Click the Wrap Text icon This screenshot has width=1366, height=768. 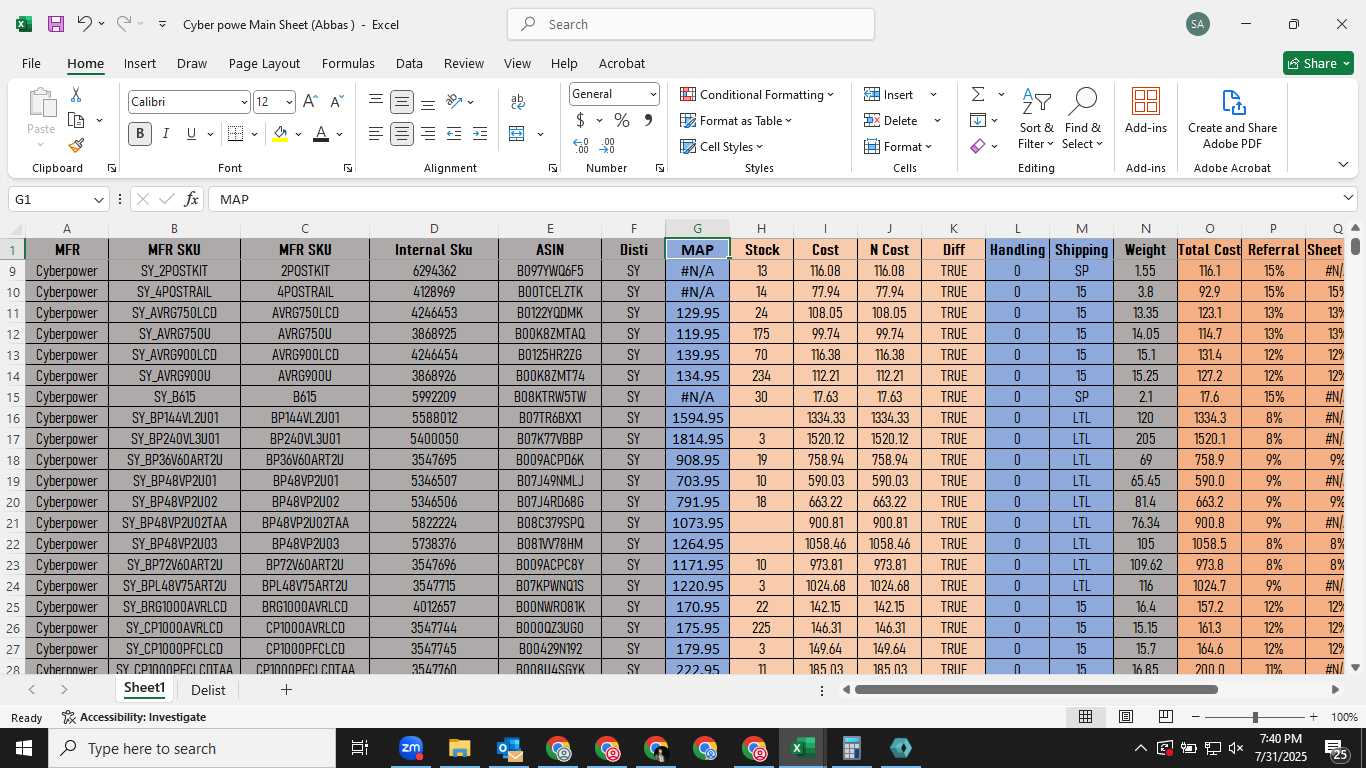pyautogui.click(x=518, y=102)
